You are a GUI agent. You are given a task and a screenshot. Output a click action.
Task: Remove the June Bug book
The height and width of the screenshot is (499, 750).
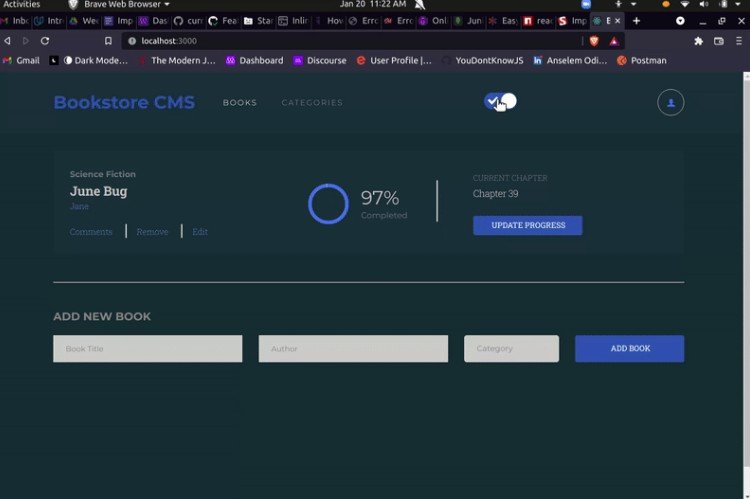152,232
